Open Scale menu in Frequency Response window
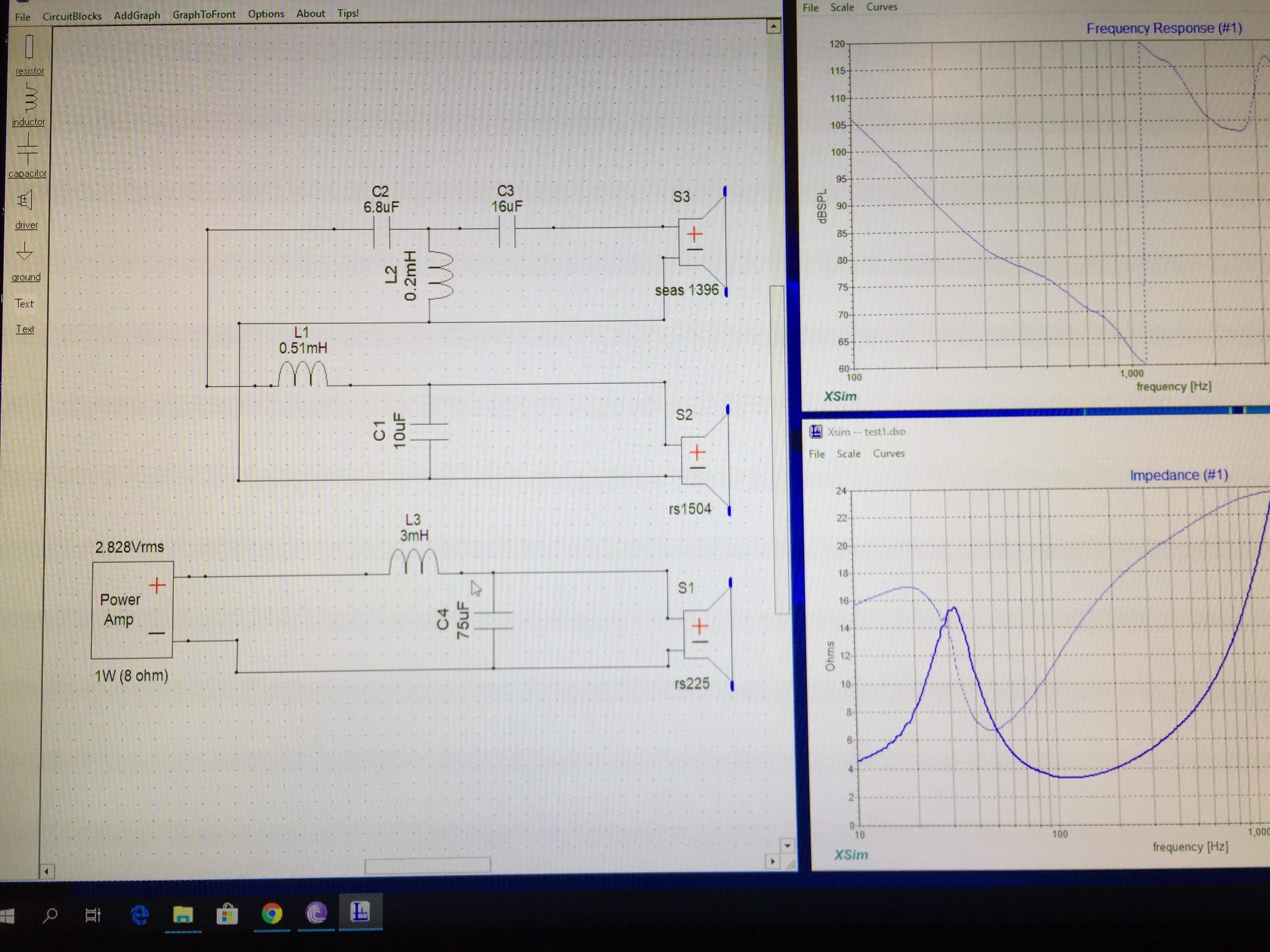Screen dimensions: 1270x952 pos(842,7)
